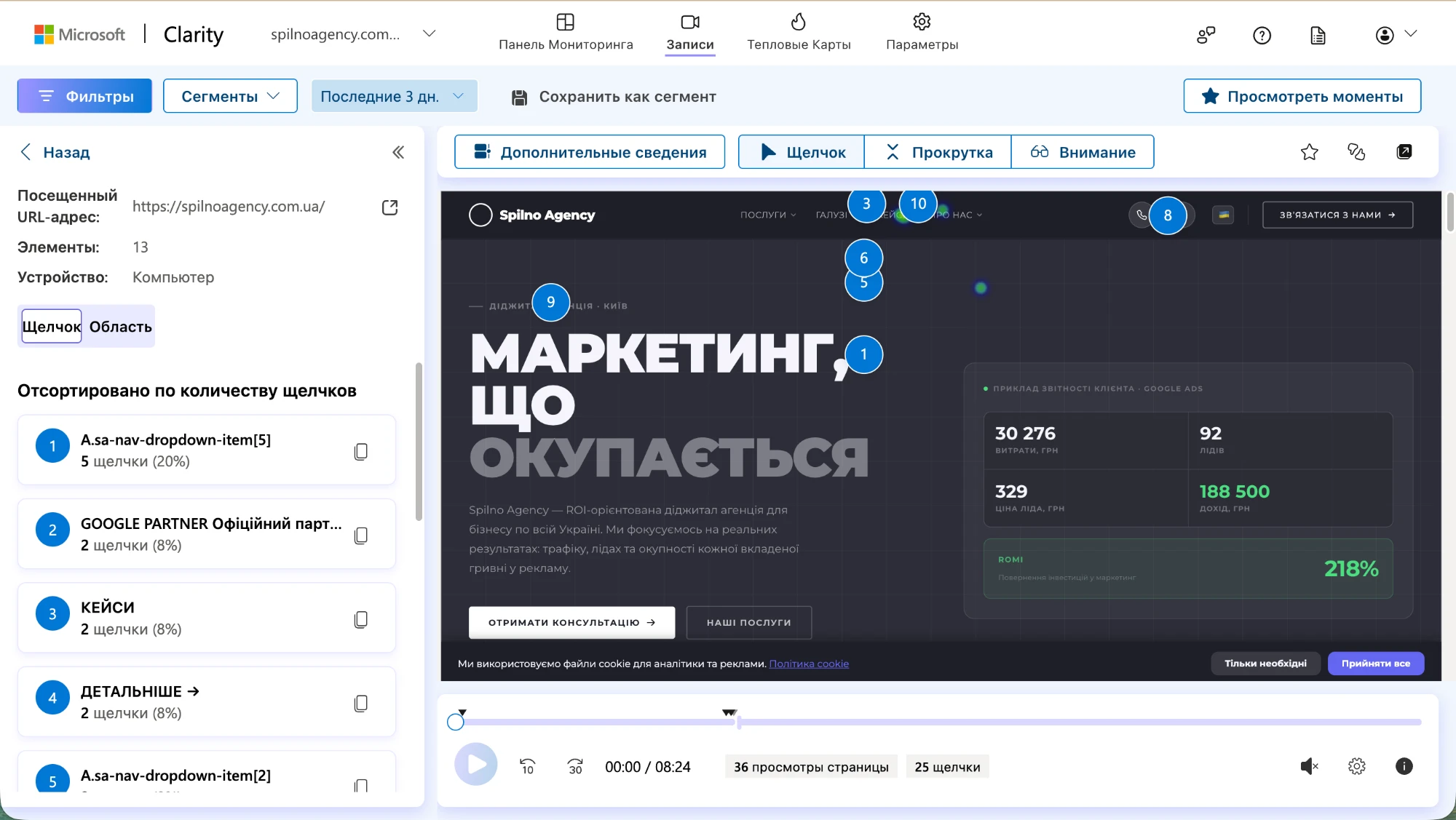Jump to the timeline event marker mid-track

pos(729,713)
